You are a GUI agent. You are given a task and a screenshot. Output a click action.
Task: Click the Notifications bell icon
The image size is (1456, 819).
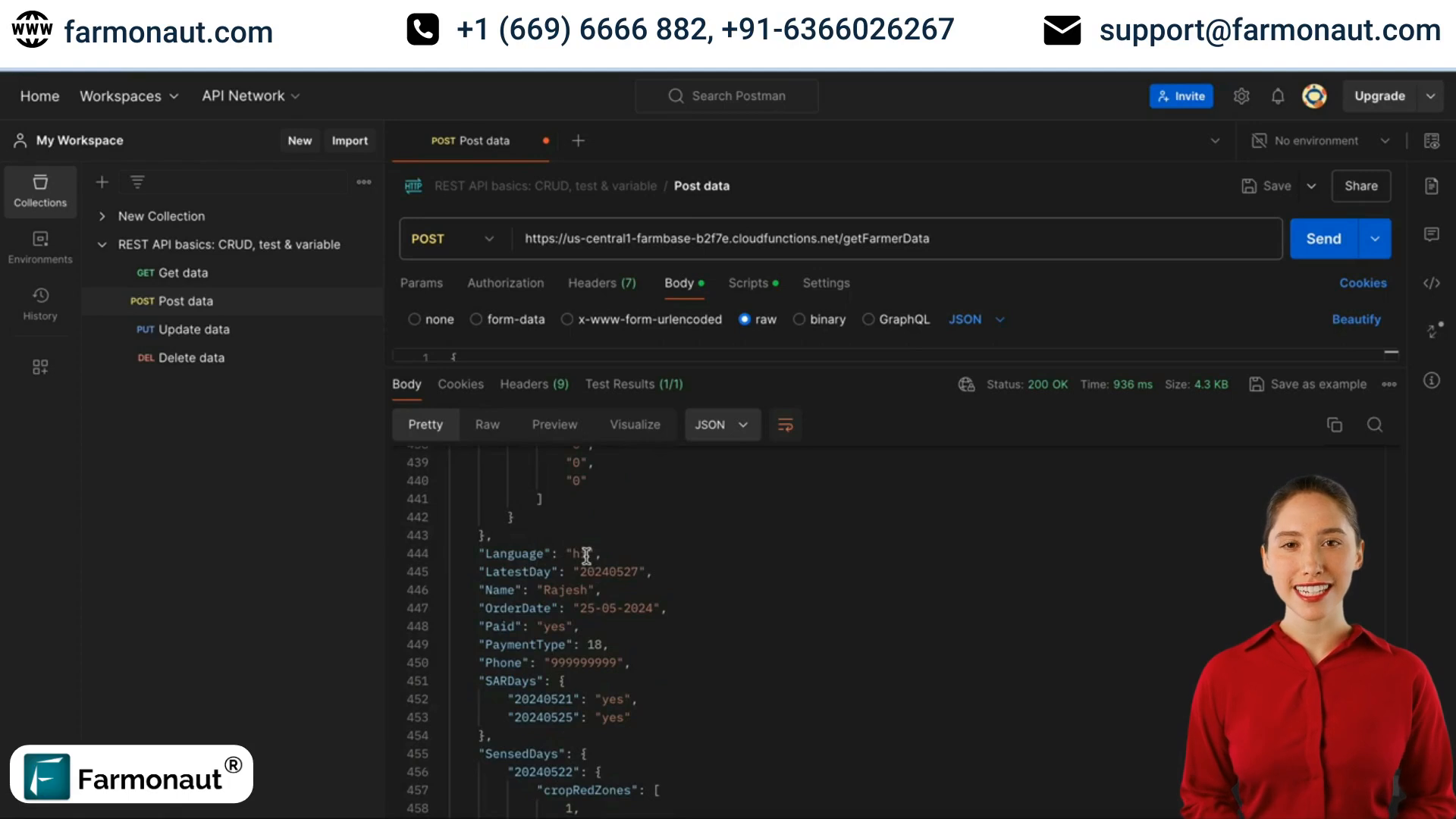coord(1278,95)
